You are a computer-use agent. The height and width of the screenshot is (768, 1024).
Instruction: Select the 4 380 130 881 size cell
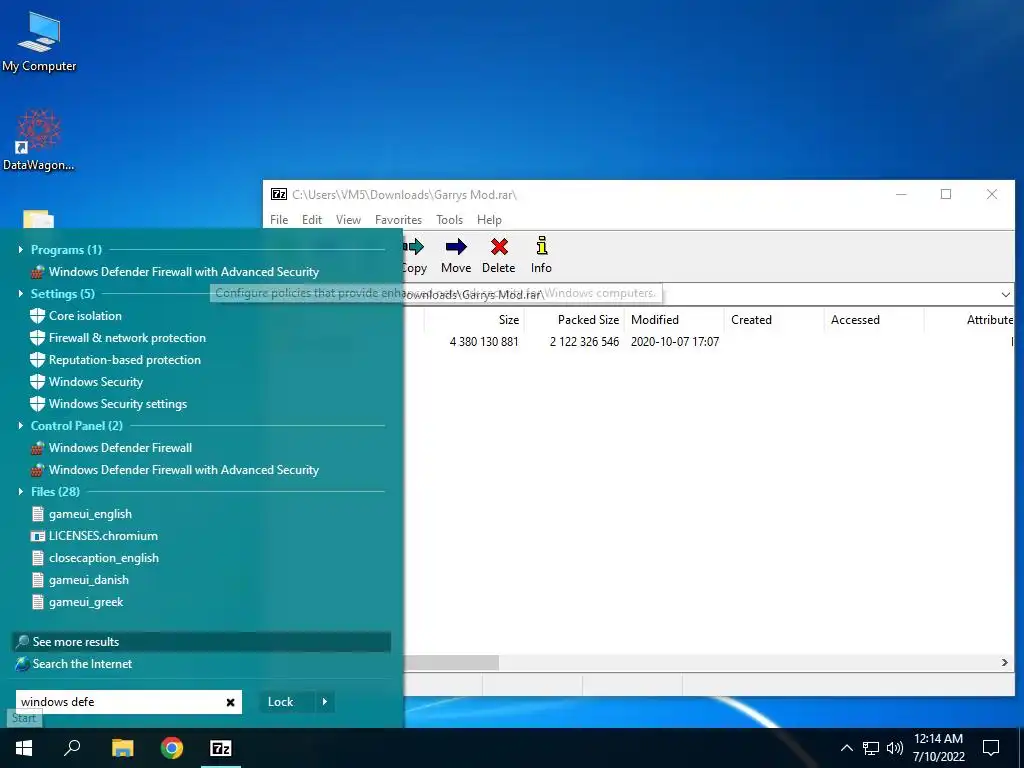pyautogui.click(x=484, y=342)
